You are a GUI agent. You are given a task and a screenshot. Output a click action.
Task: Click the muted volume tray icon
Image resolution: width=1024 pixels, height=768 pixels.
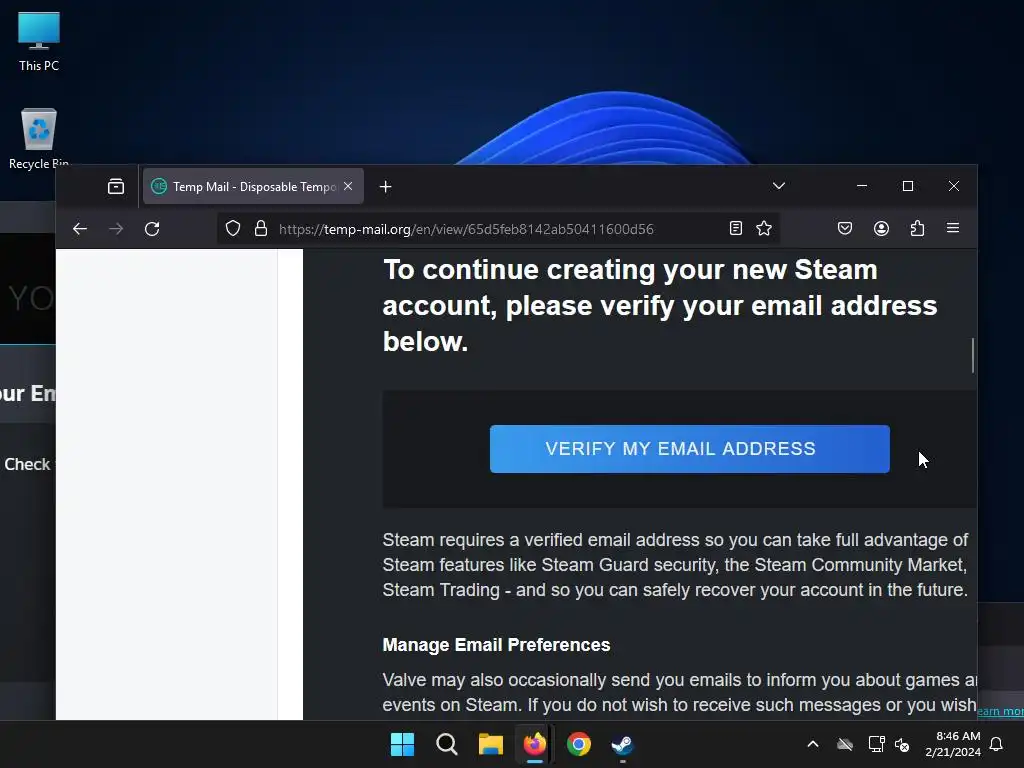point(902,744)
